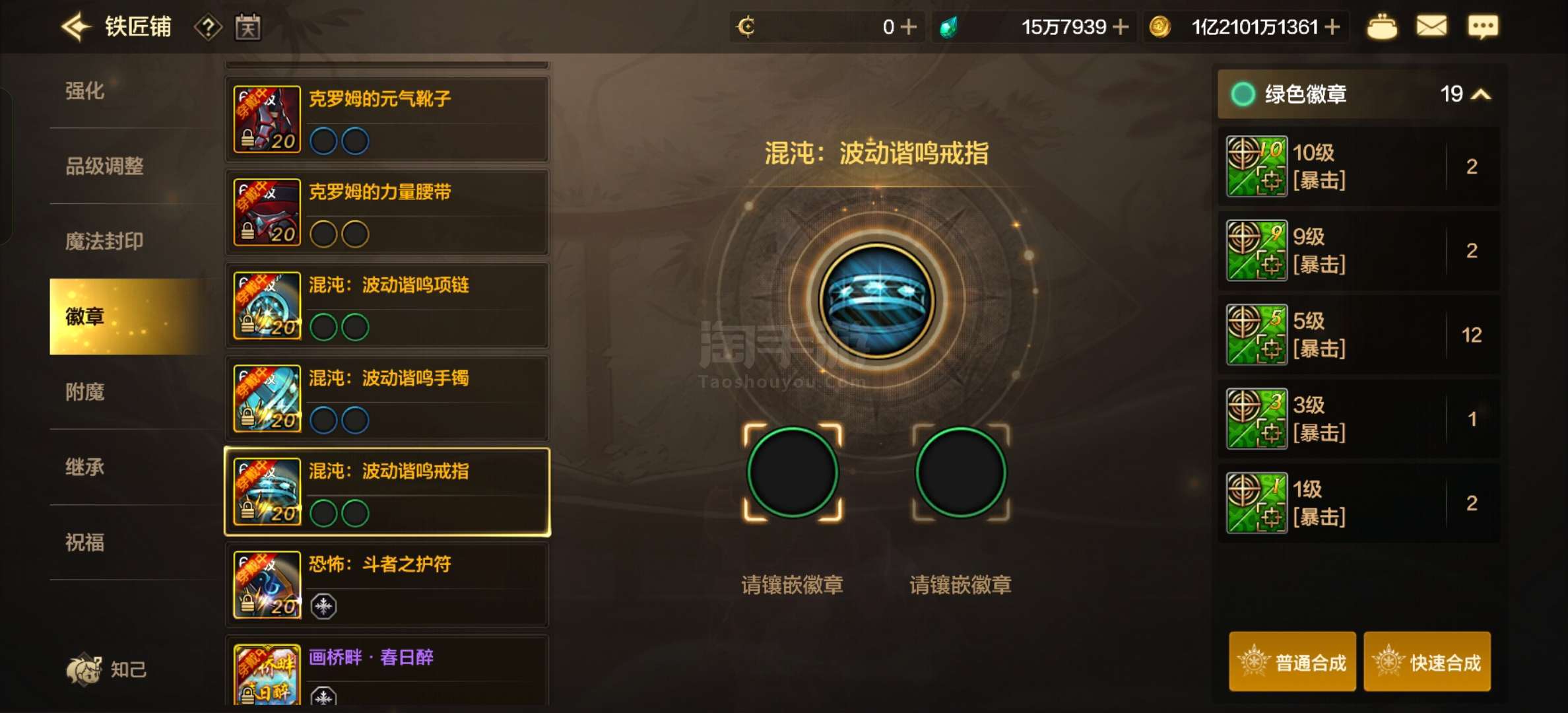Switch to the 附魔 tab
1568x713 pixels.
tap(84, 391)
